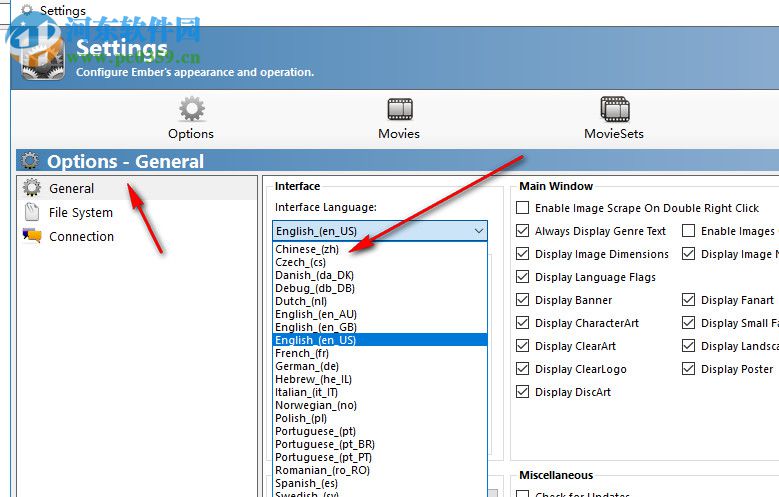Choose Polish_(pl) from language list
This screenshot has width=779, height=497.
coord(380,418)
